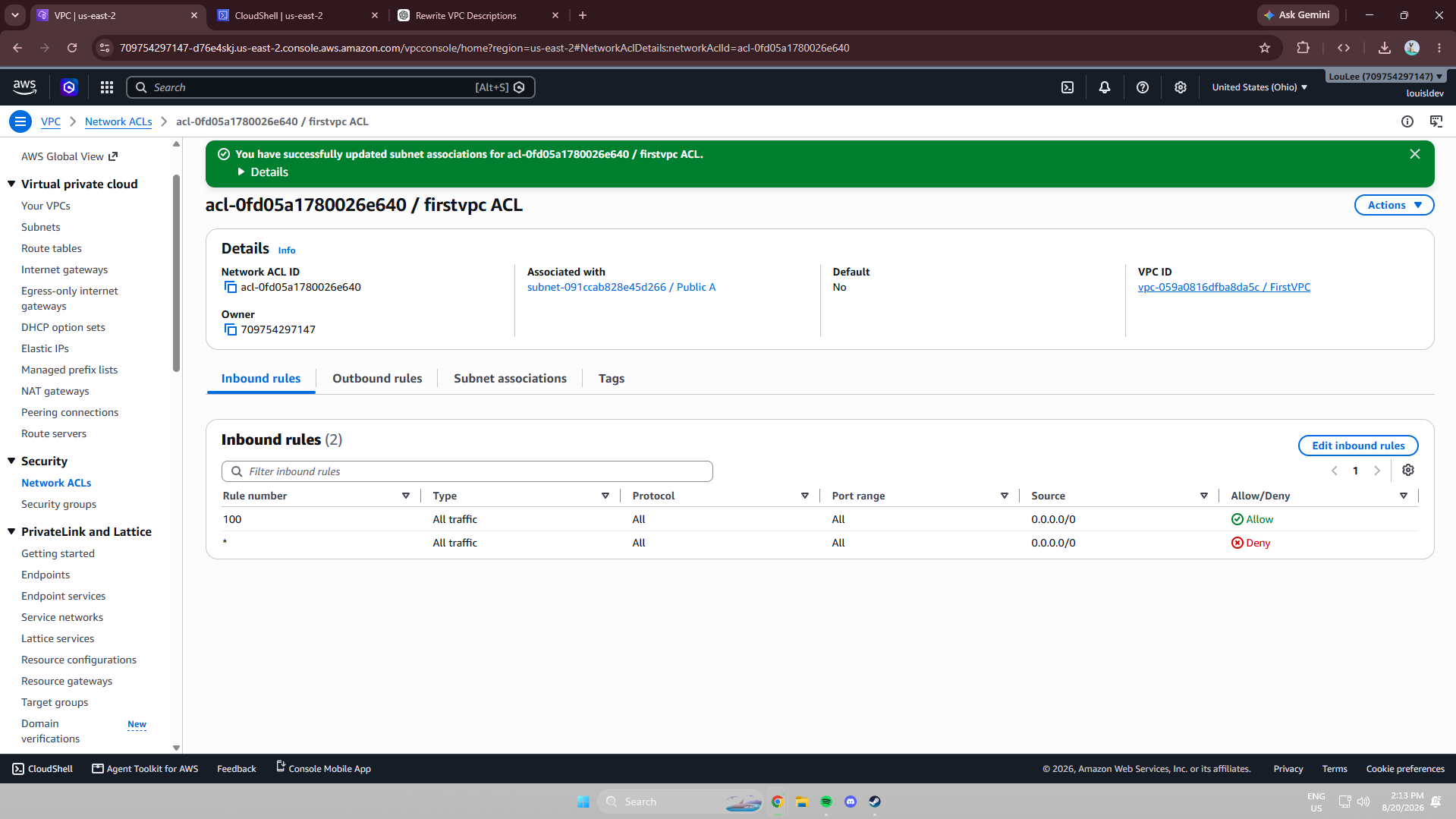This screenshot has height=819, width=1456.
Task: Reload the browser page
Action: pyautogui.click(x=72, y=48)
